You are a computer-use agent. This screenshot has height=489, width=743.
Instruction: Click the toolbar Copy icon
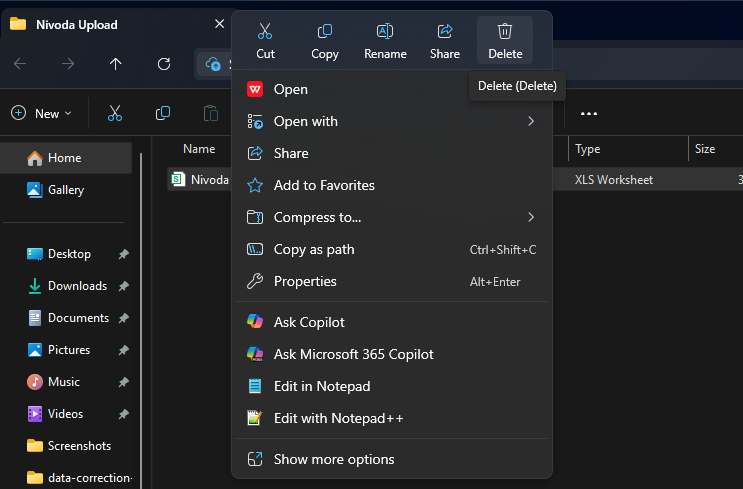[x=163, y=113]
